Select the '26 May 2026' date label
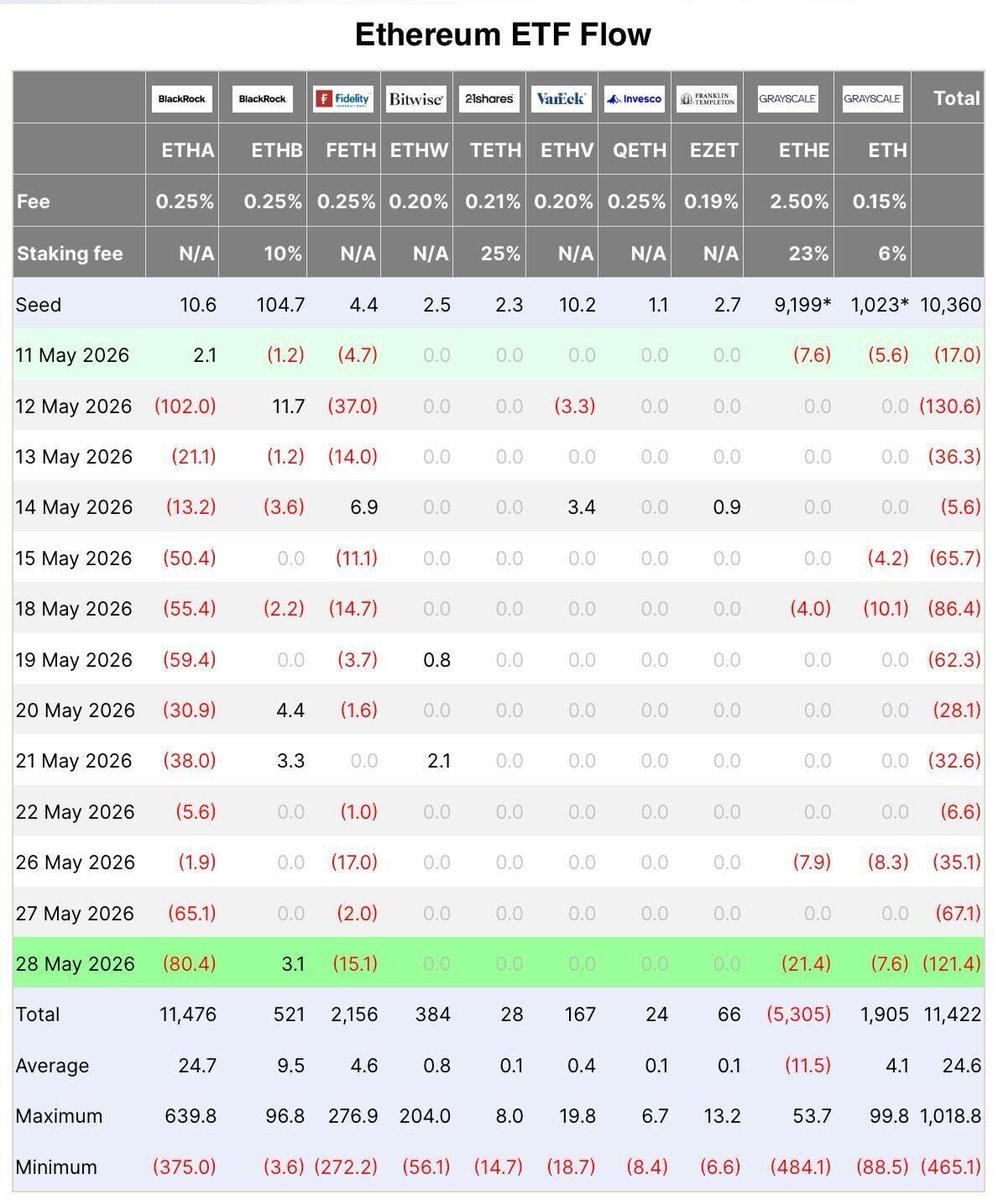Viewport: 998px width, 1200px height. tap(74, 862)
